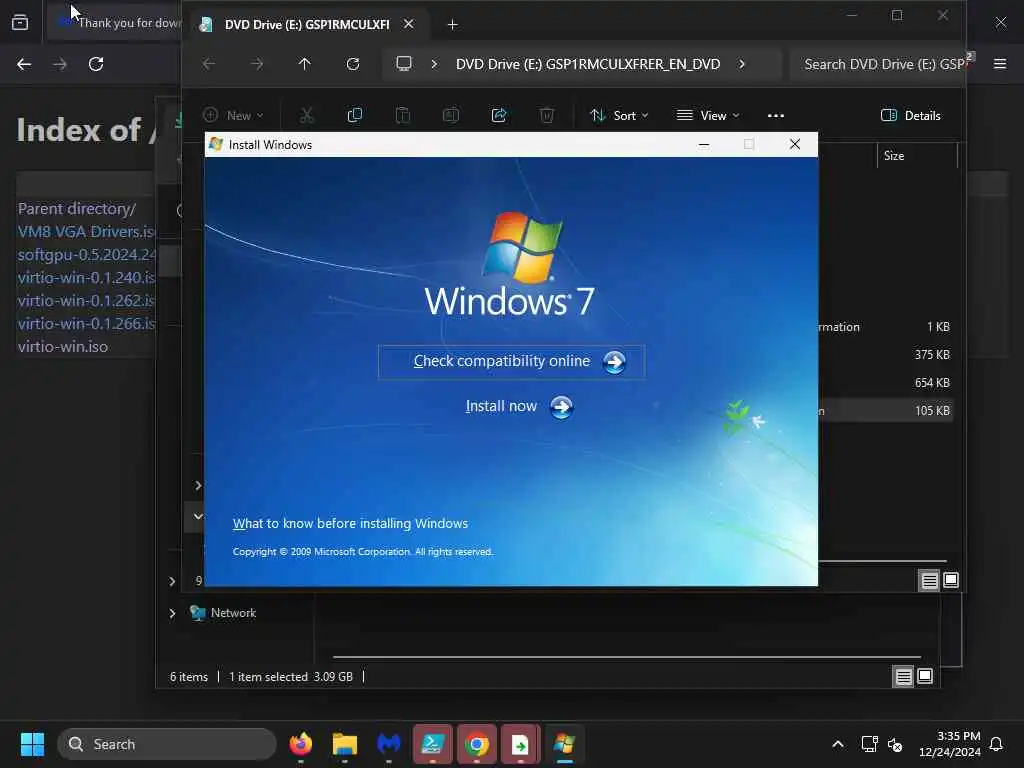Open What to know before installing Windows
Image resolution: width=1024 pixels, height=768 pixels.
(350, 524)
